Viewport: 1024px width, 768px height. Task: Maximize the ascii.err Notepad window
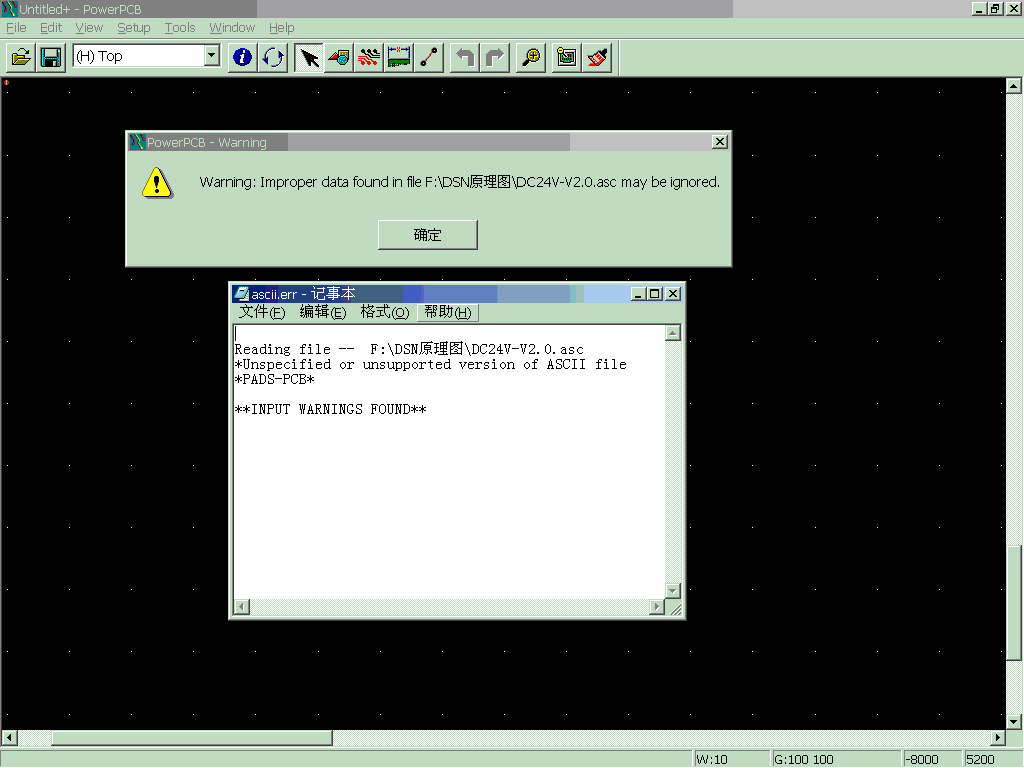pos(655,294)
